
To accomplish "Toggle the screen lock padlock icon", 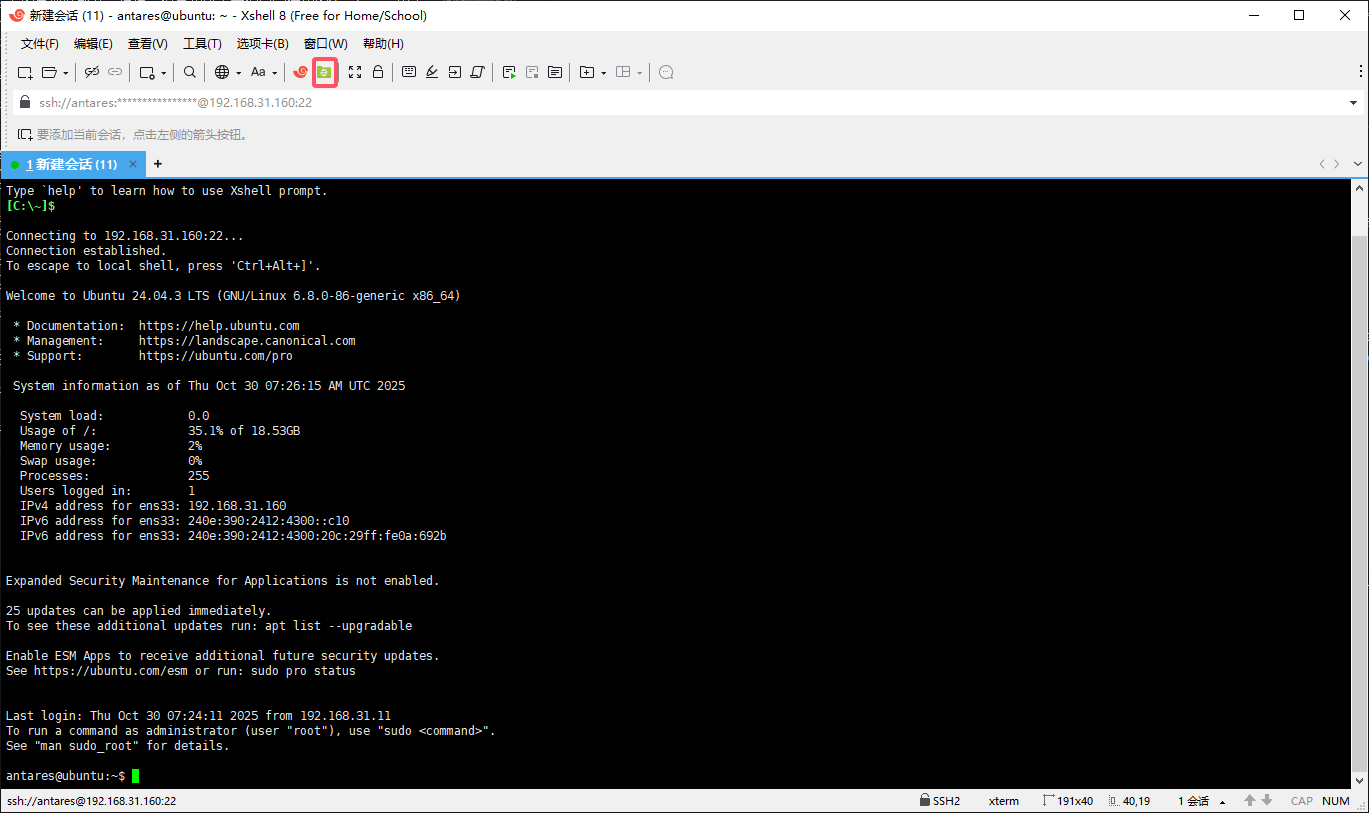I will [377, 72].
